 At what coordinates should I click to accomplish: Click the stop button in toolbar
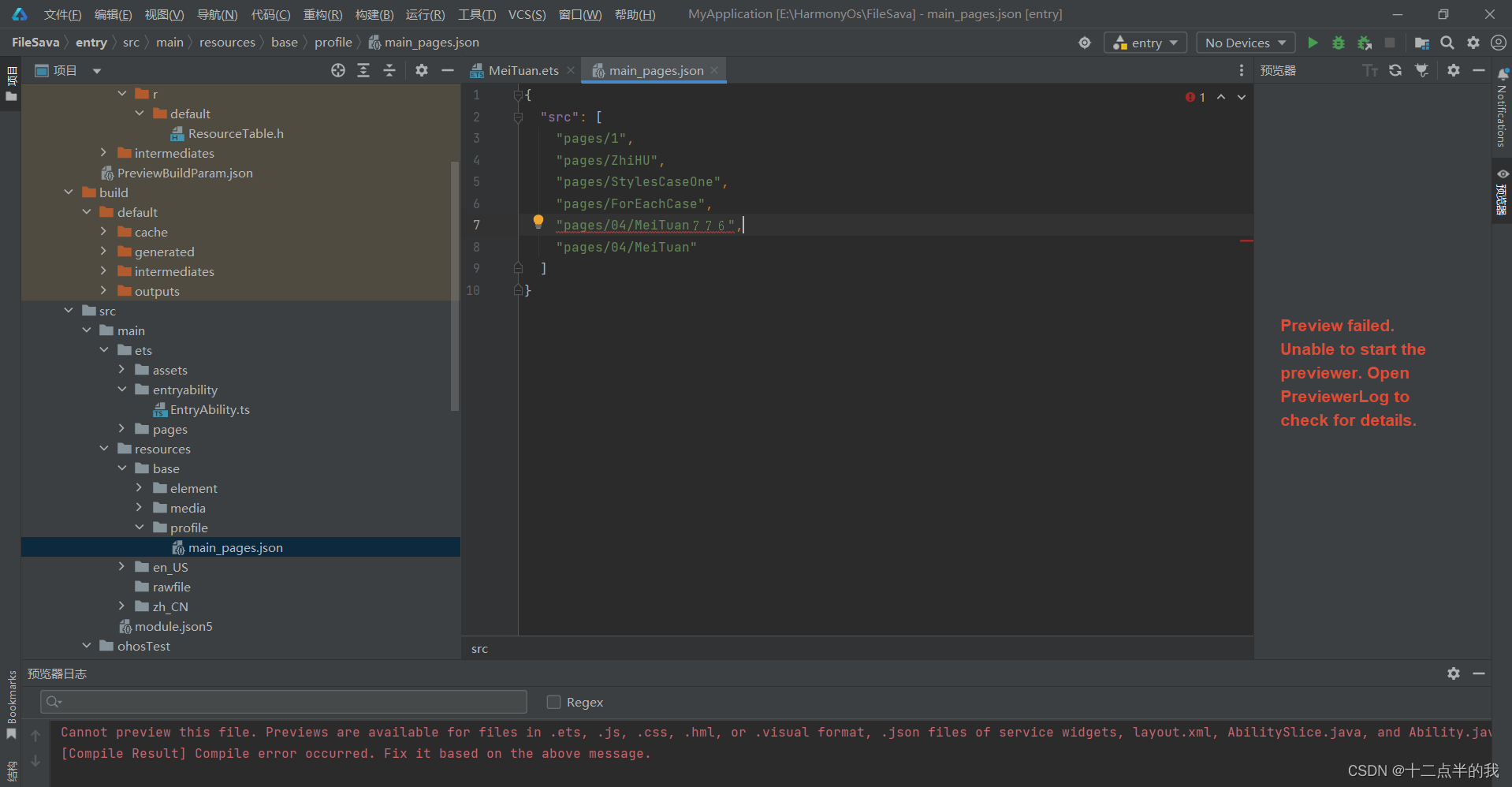(x=1390, y=43)
